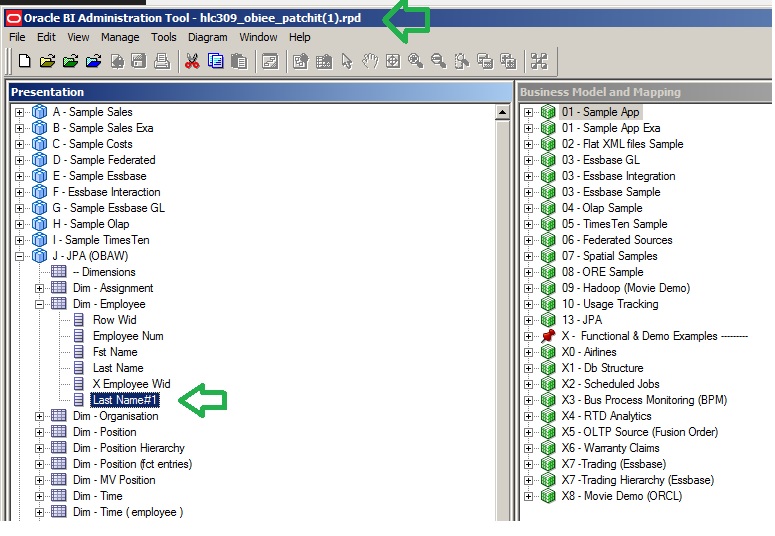Click the Cut scissors icon
The width and height of the screenshot is (775, 536).
[192, 61]
